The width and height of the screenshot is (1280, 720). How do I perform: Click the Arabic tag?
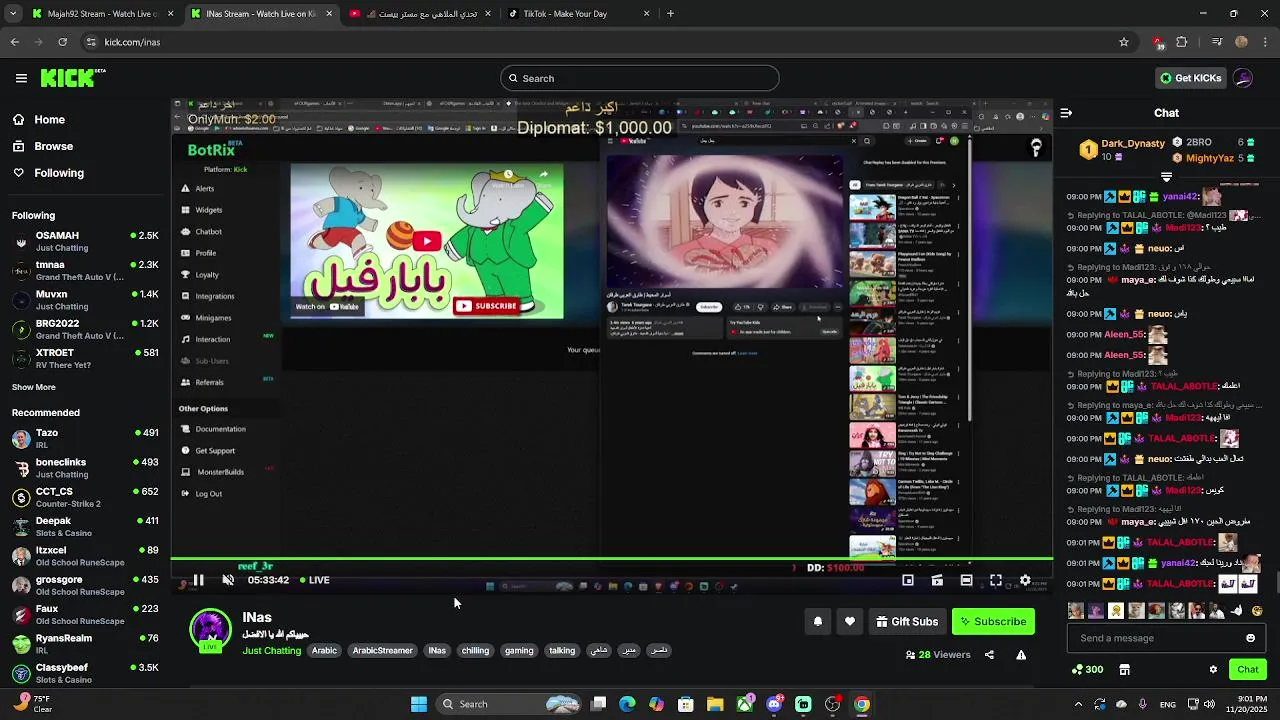tap(324, 651)
